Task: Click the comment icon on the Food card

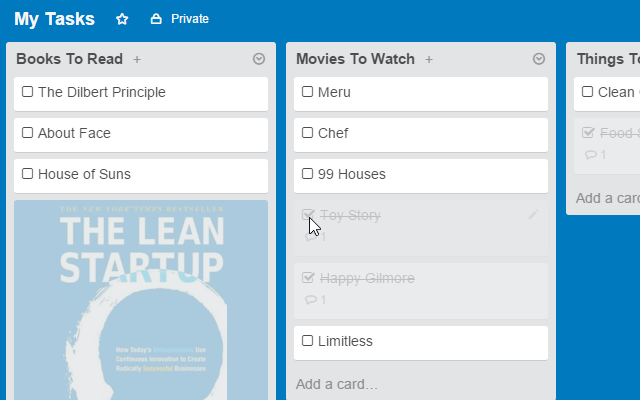Action: pos(591,155)
